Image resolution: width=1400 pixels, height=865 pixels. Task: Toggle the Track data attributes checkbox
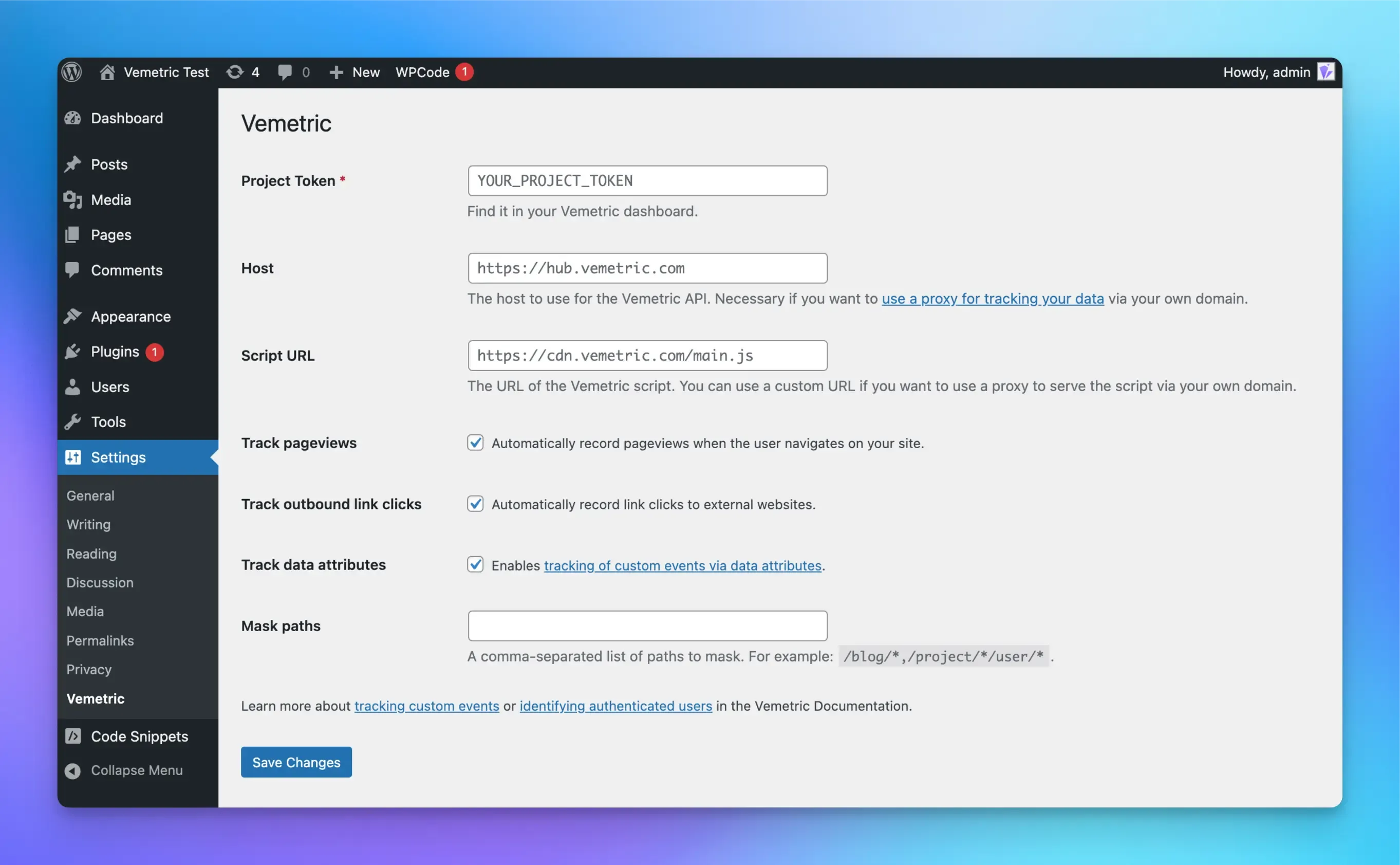(x=475, y=565)
